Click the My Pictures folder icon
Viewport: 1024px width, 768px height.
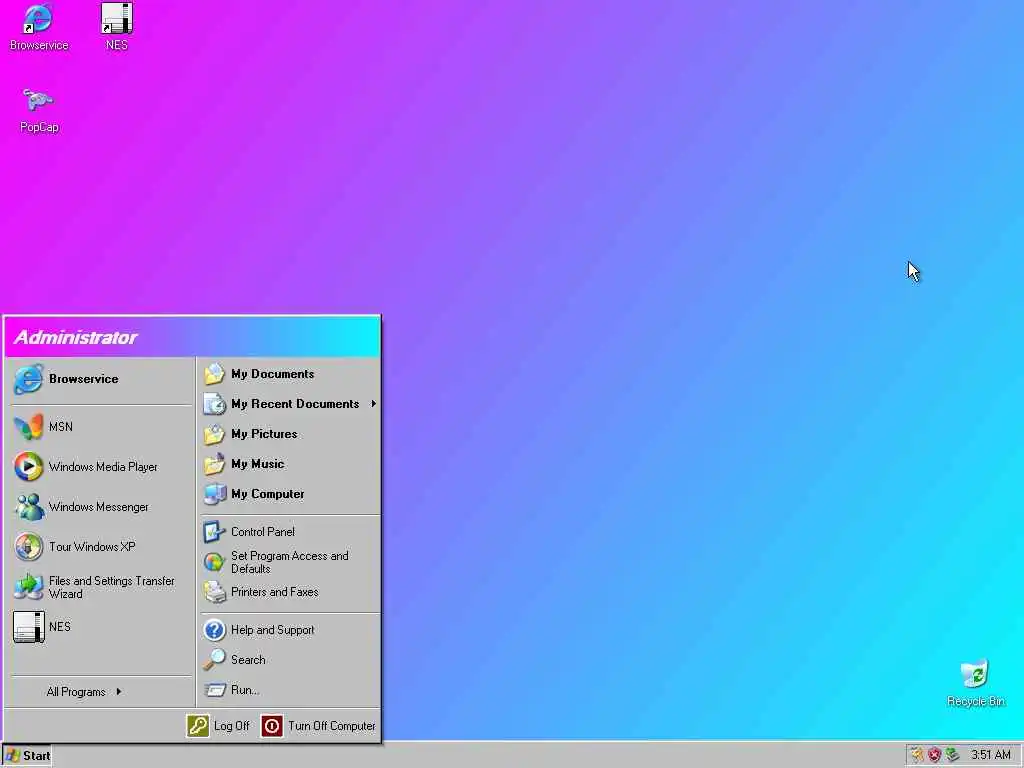(x=214, y=434)
